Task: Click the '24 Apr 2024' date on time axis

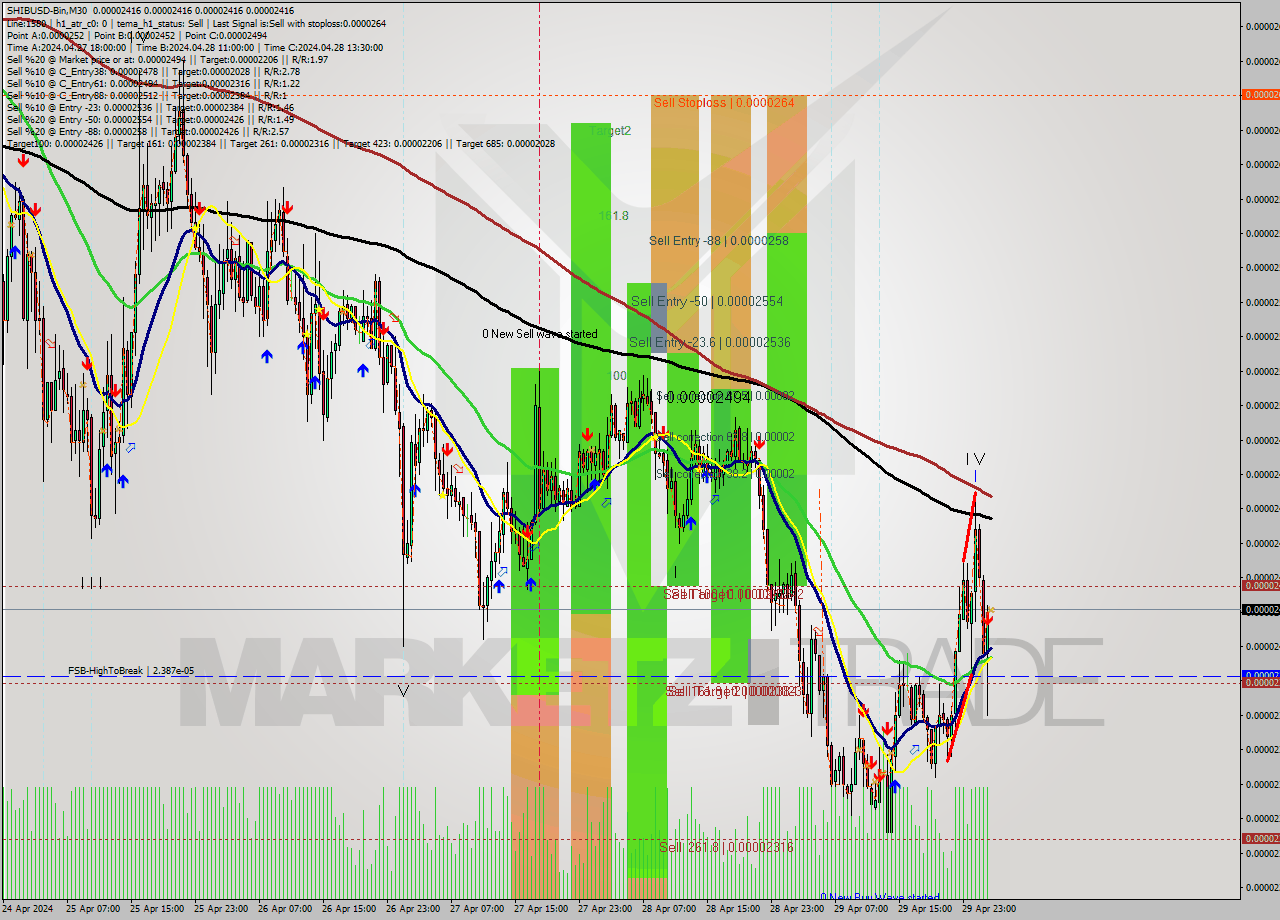Action: (x=27, y=909)
